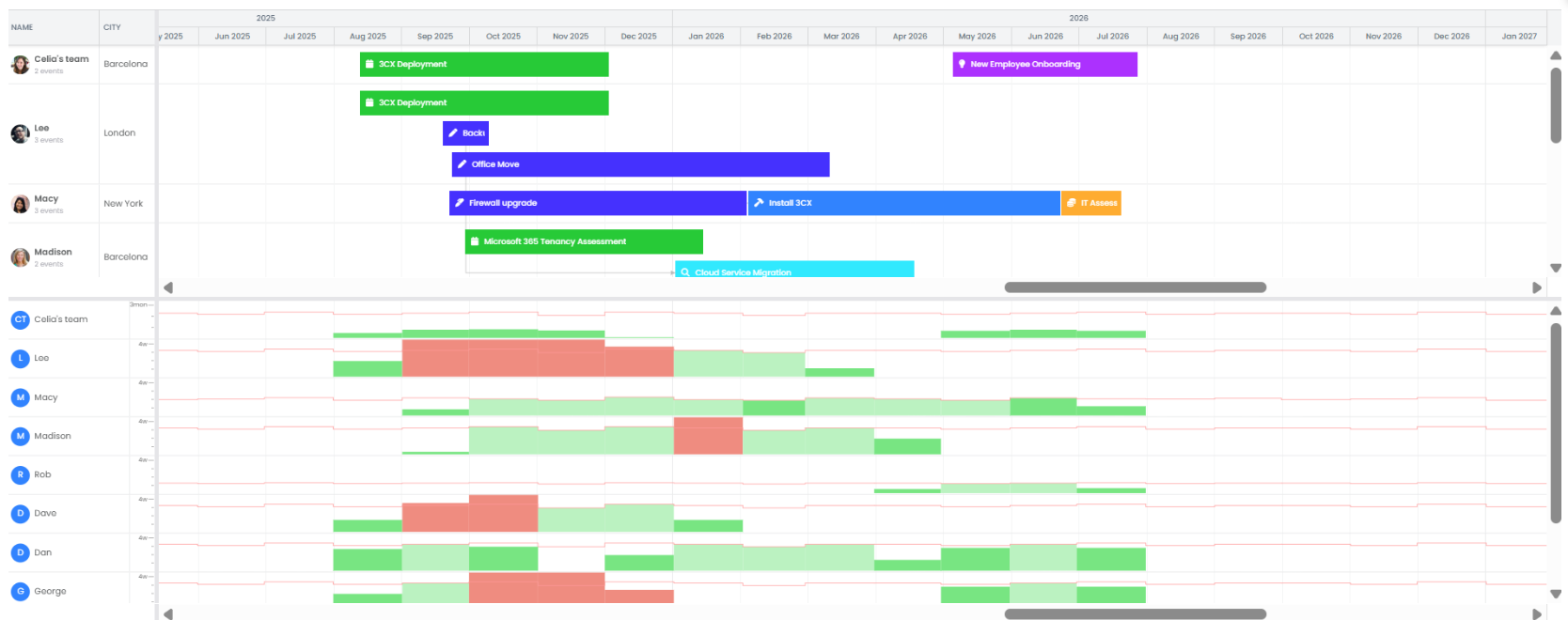
Task: Click the lightbulb icon on New Employee Onboarding
Action: pyautogui.click(x=962, y=64)
